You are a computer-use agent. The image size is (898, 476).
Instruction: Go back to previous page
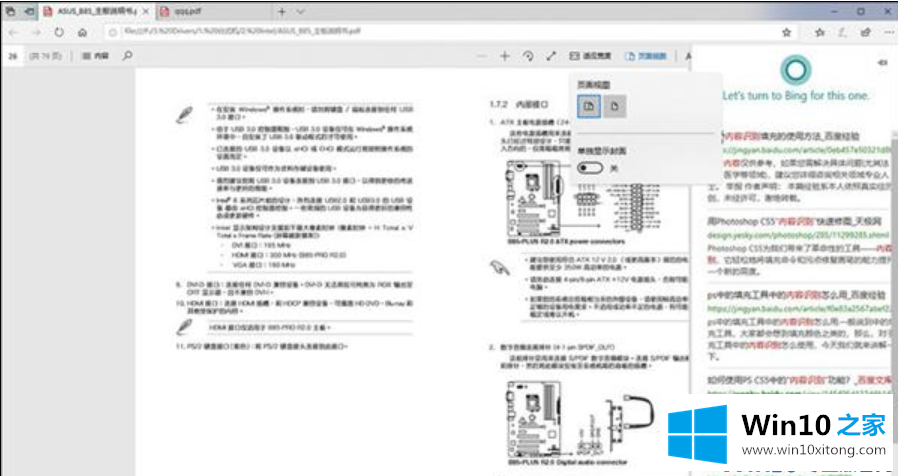click(13, 32)
